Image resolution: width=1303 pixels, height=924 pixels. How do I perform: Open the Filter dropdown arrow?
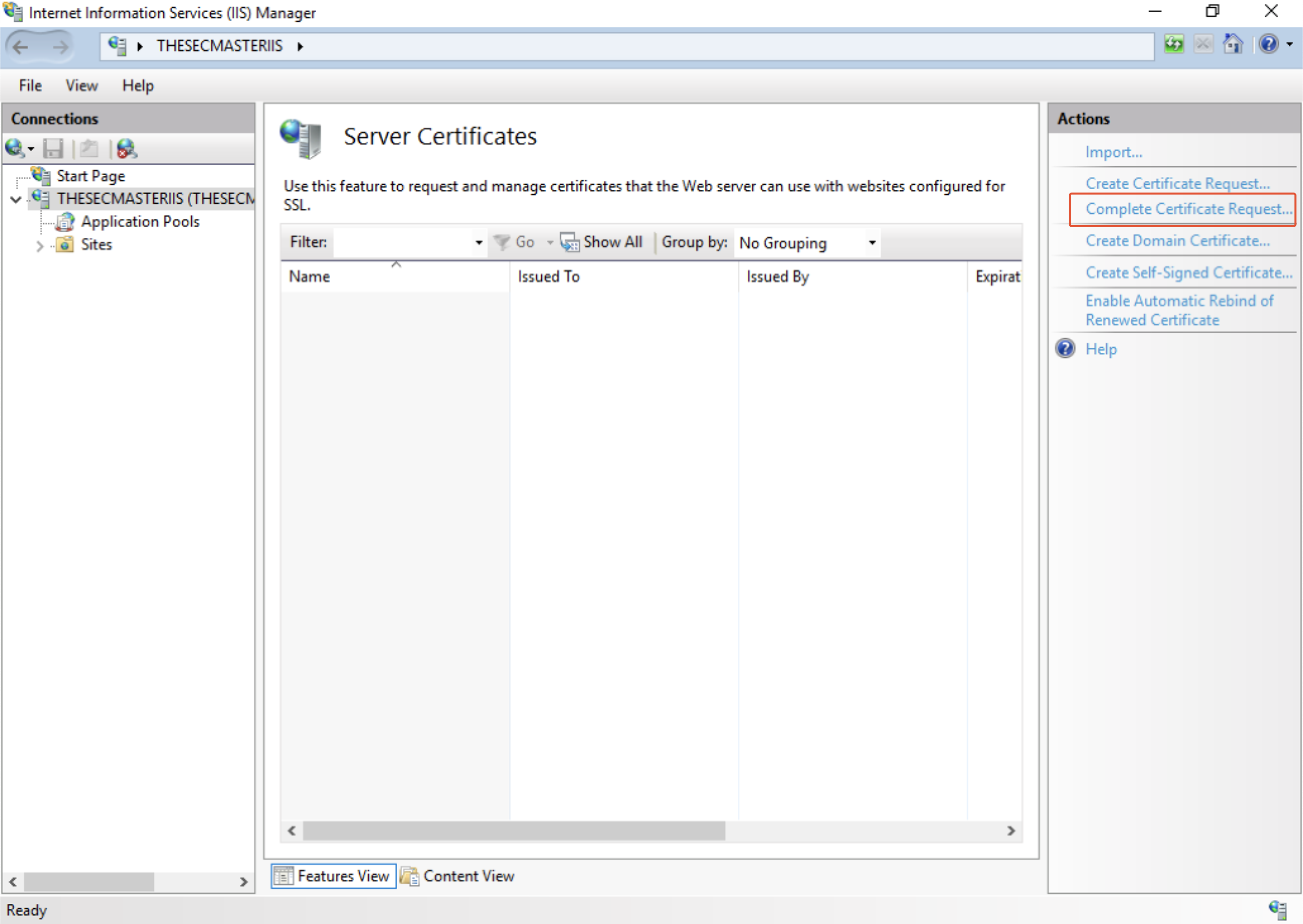click(479, 243)
